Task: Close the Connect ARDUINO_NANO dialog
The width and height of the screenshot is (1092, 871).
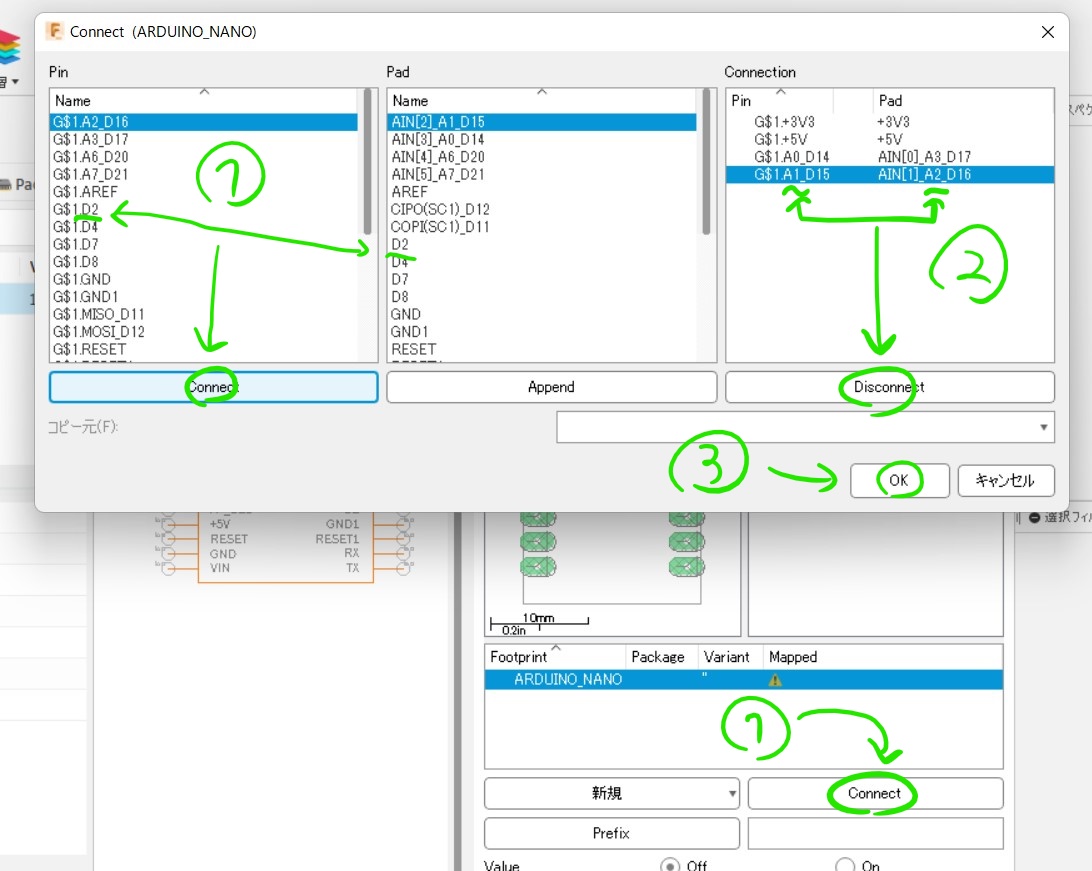Action: (x=1047, y=32)
